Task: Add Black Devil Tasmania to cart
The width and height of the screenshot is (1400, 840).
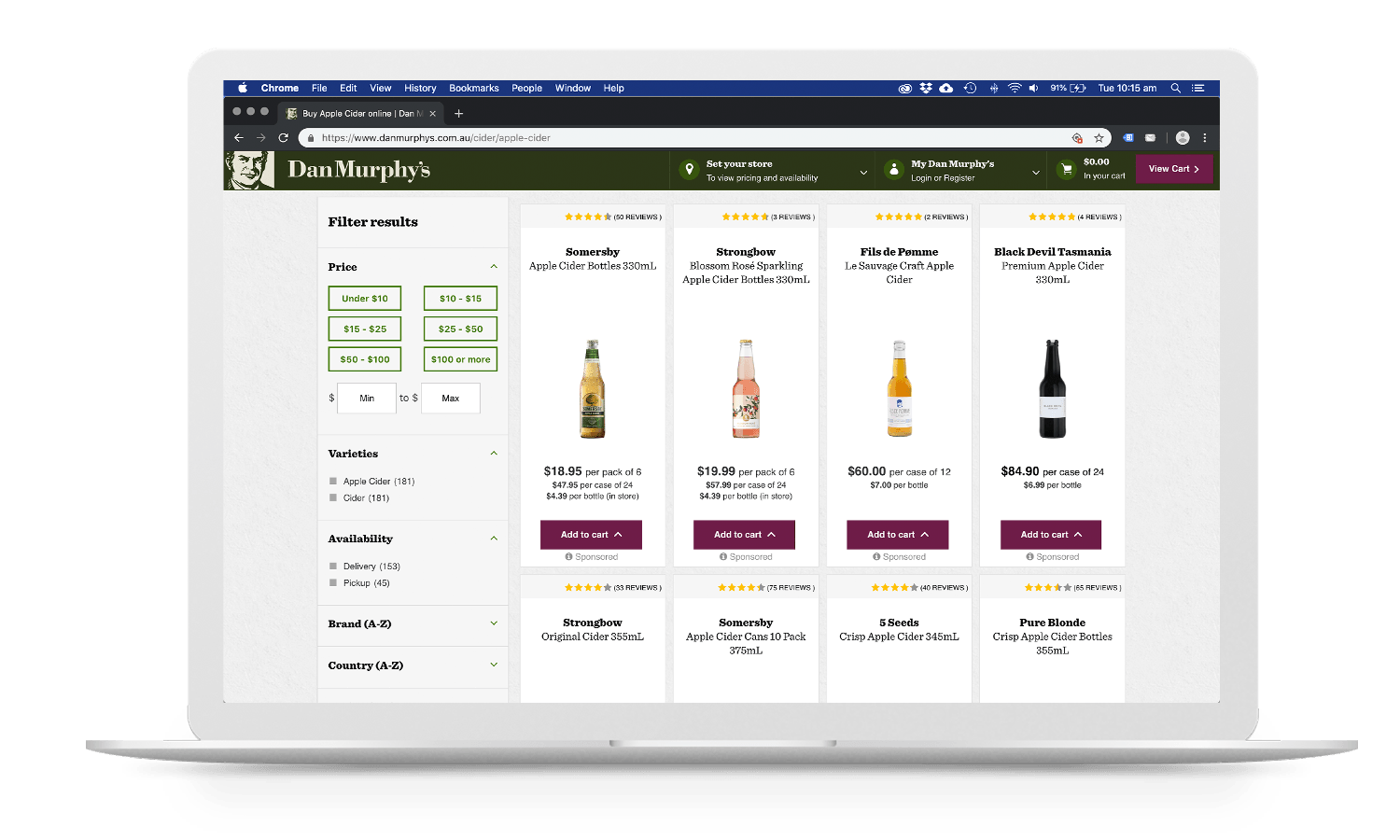Action: (x=1051, y=535)
